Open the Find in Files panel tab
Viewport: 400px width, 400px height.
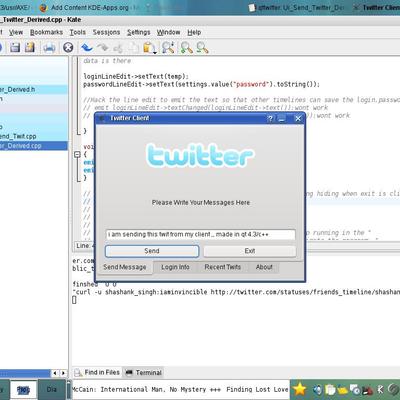97,372
